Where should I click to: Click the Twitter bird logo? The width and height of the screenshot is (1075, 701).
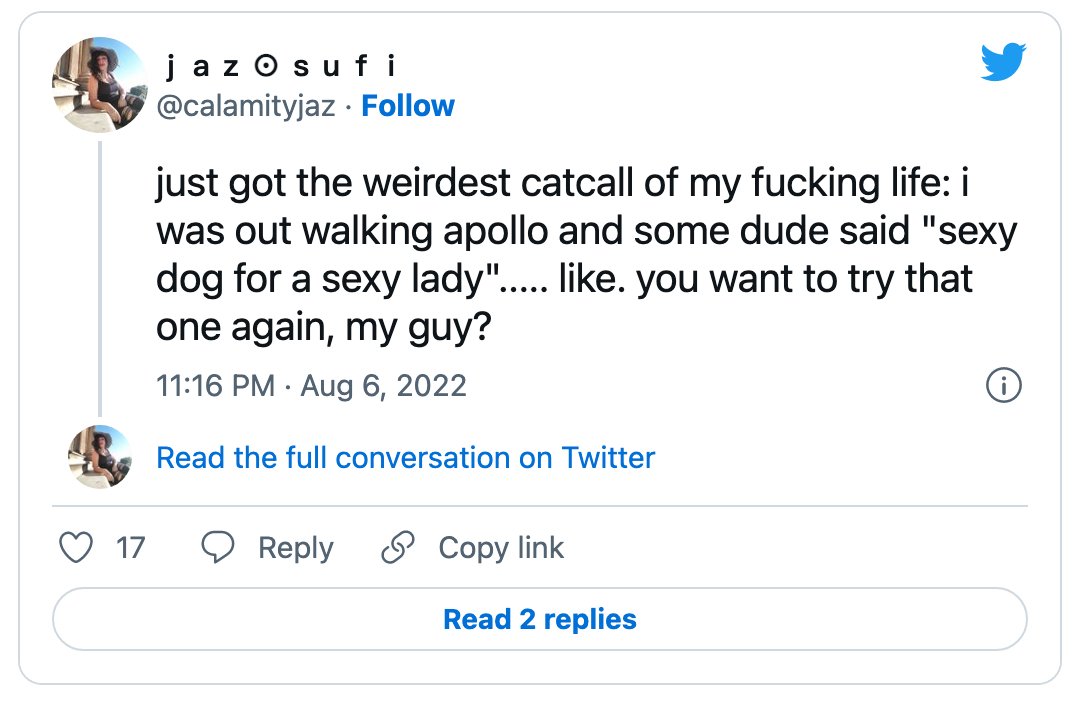click(x=1003, y=62)
